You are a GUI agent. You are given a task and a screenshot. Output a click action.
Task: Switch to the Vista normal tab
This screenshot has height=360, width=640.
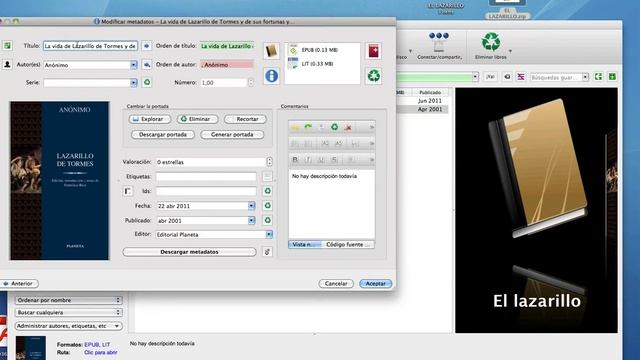(x=305, y=244)
